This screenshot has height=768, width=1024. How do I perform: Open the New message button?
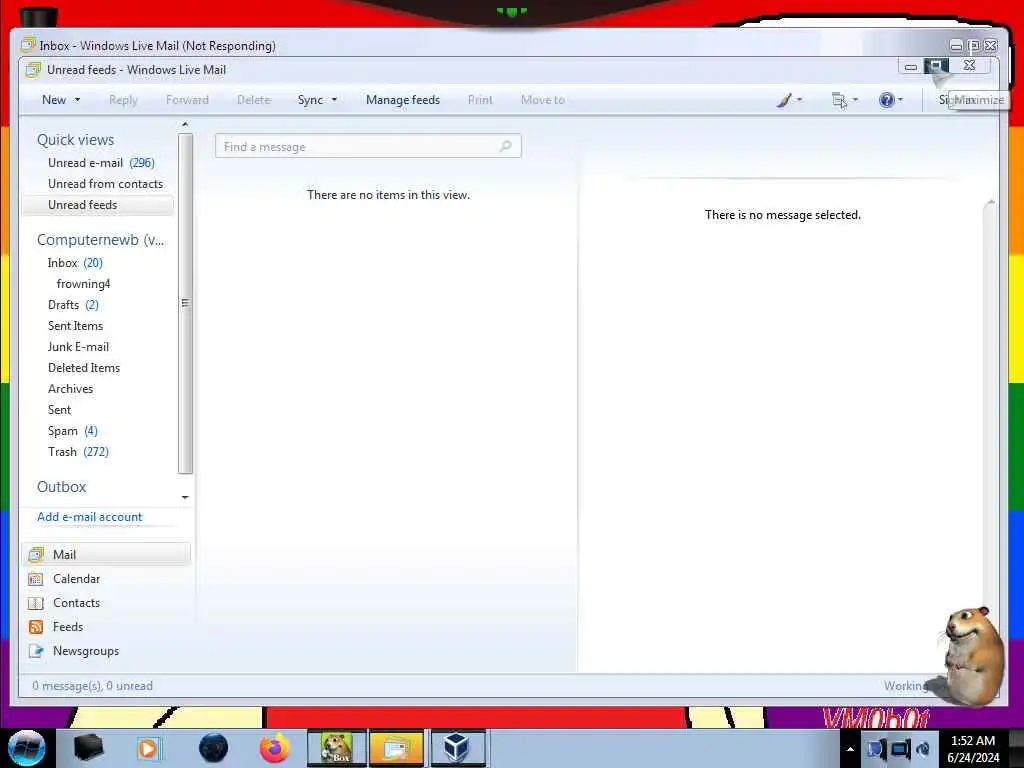click(x=54, y=100)
